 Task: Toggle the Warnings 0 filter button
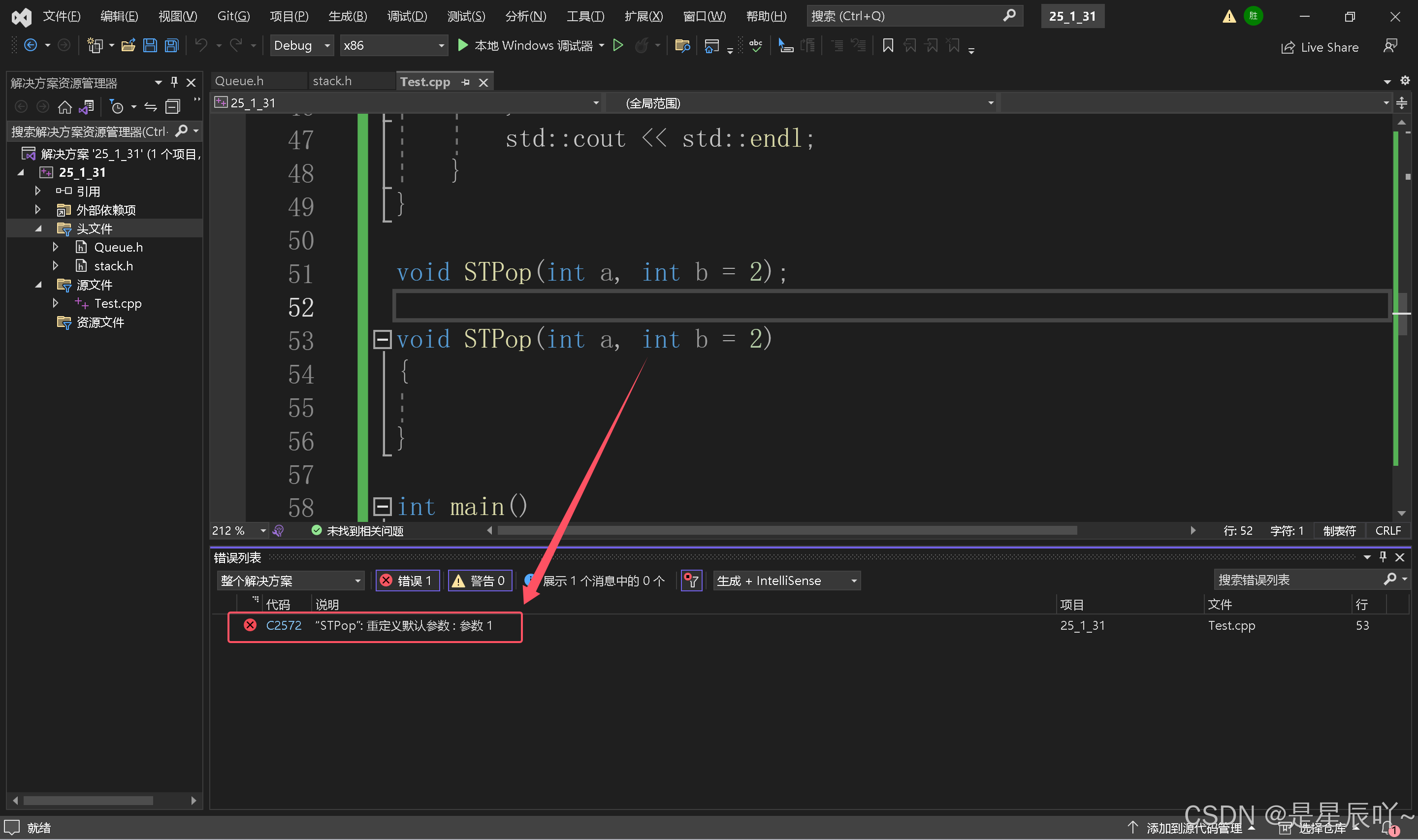tap(480, 581)
